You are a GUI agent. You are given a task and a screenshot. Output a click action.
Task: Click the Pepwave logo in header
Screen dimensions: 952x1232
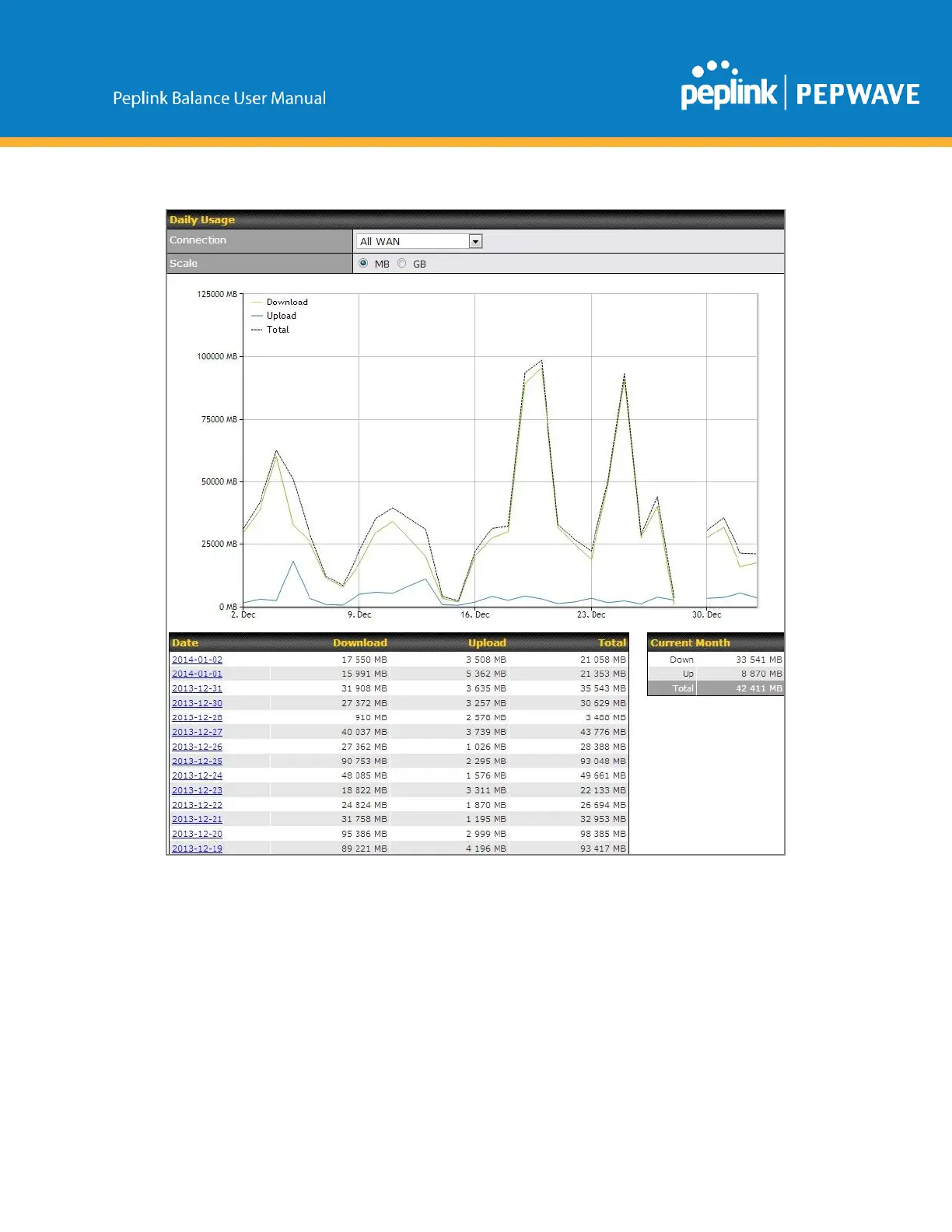[x=858, y=95]
